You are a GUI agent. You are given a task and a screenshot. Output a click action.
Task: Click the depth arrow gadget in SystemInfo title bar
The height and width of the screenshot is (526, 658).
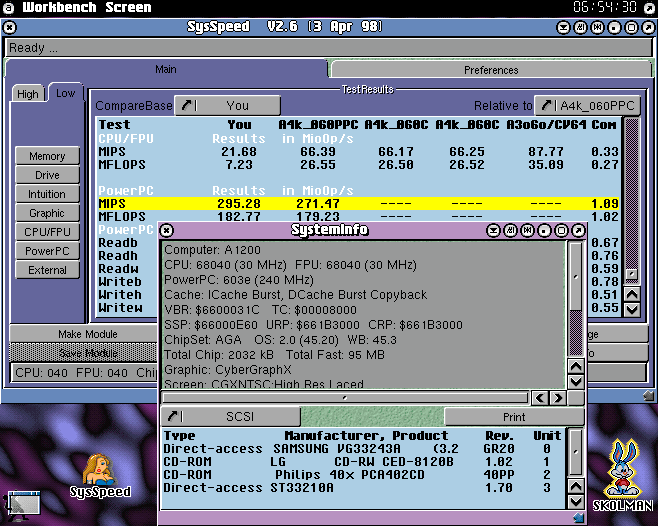[578, 230]
